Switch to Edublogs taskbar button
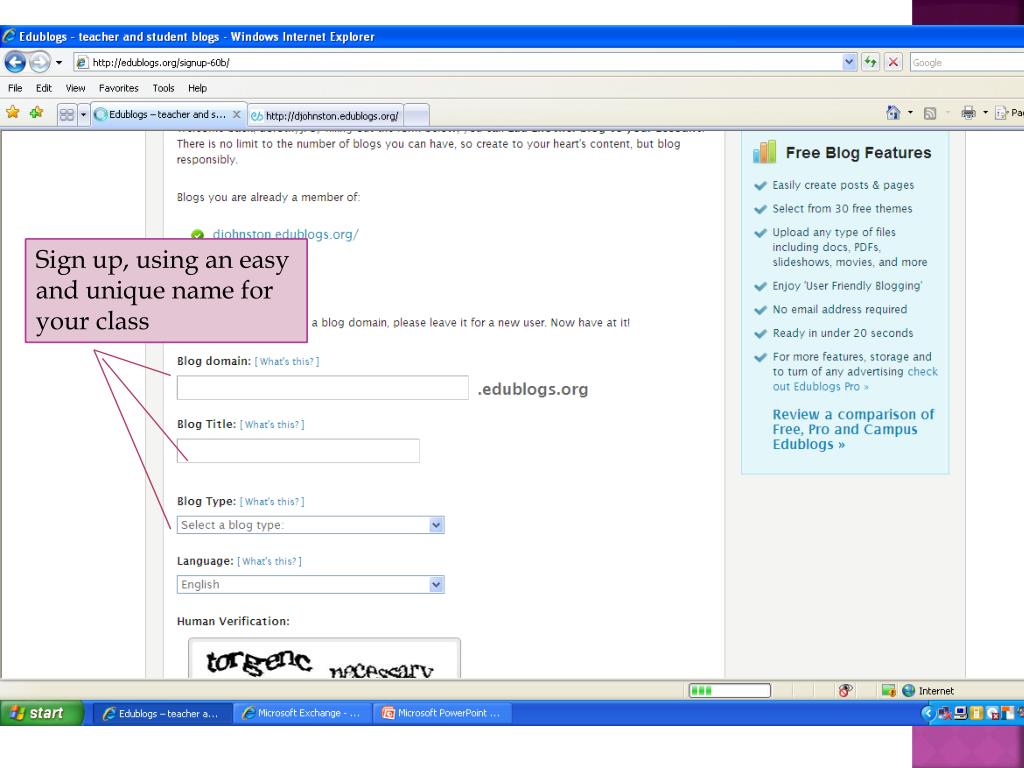This screenshot has height=768, width=1024. (x=162, y=713)
